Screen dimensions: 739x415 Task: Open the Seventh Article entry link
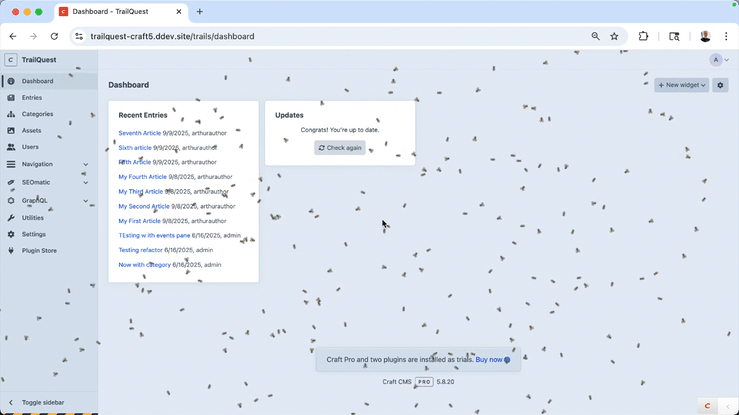click(x=139, y=133)
